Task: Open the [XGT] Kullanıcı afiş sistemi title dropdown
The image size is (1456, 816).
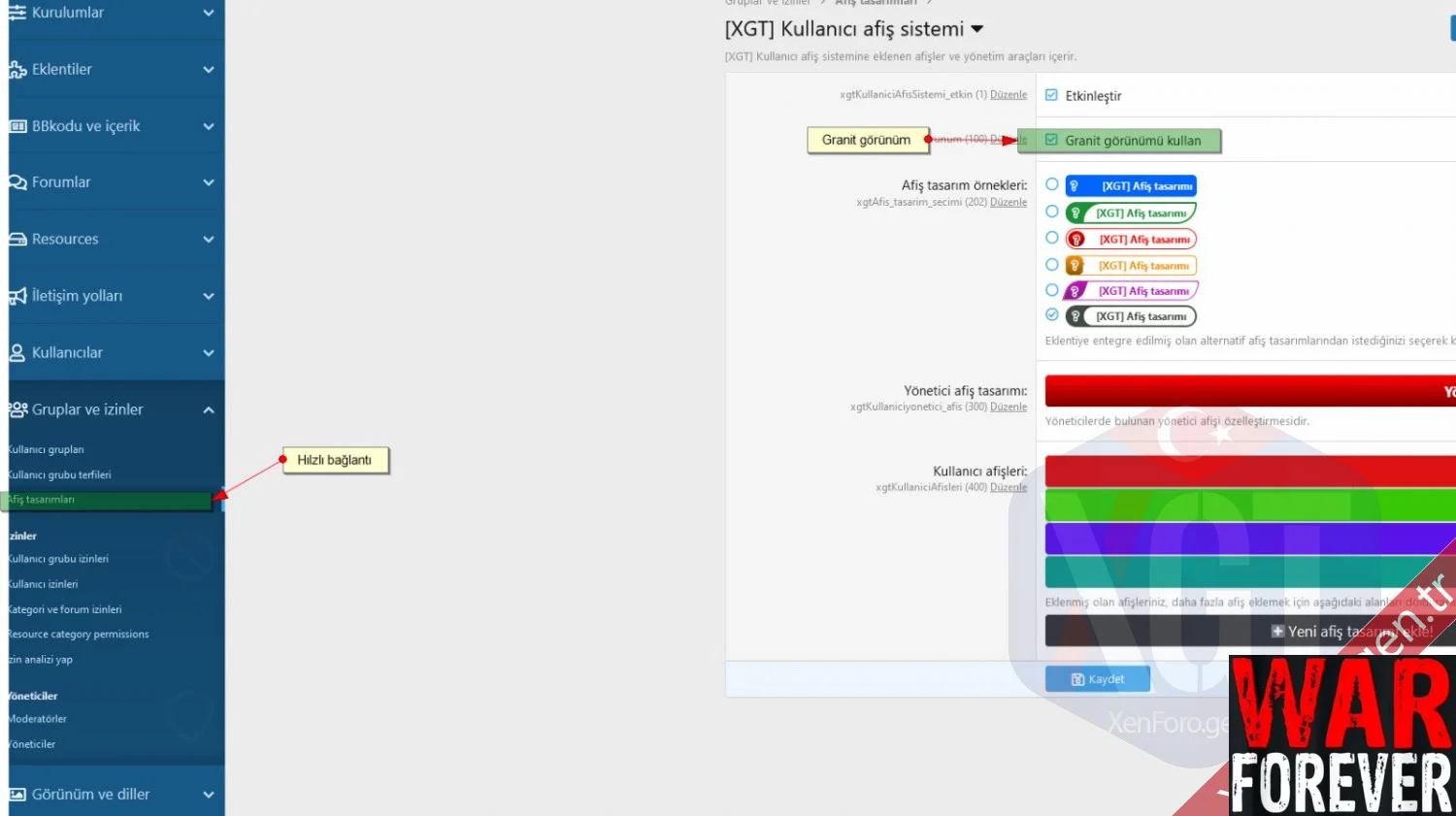Action: 976,29
